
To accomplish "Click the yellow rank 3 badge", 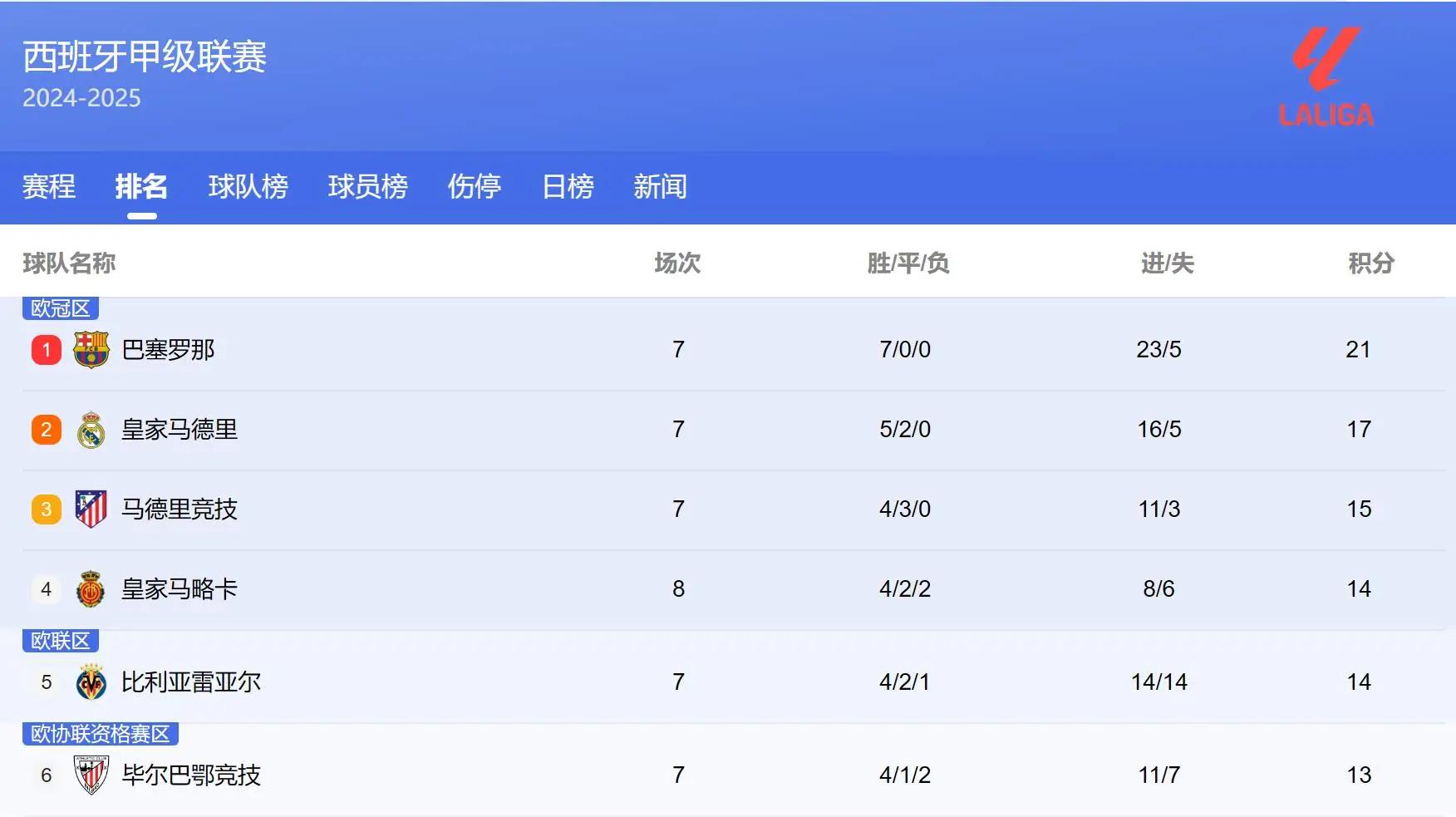I will 47,509.
